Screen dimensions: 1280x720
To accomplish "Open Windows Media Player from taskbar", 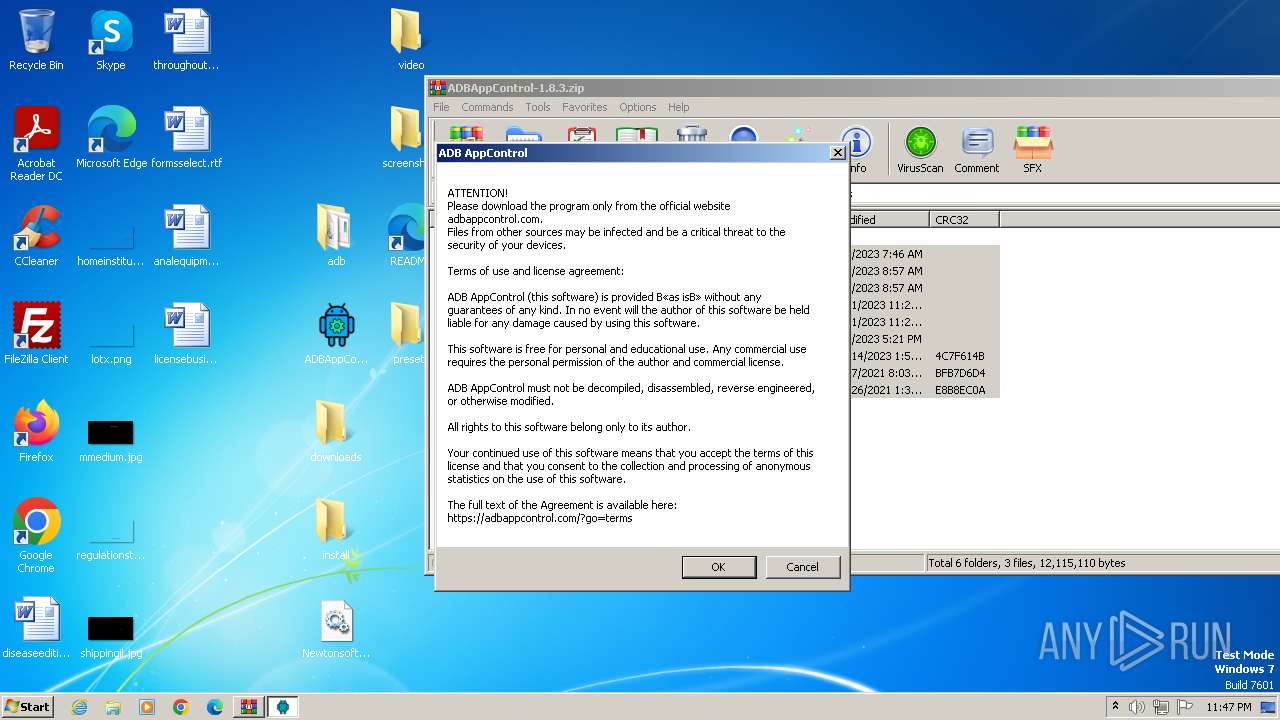I will pos(147,707).
